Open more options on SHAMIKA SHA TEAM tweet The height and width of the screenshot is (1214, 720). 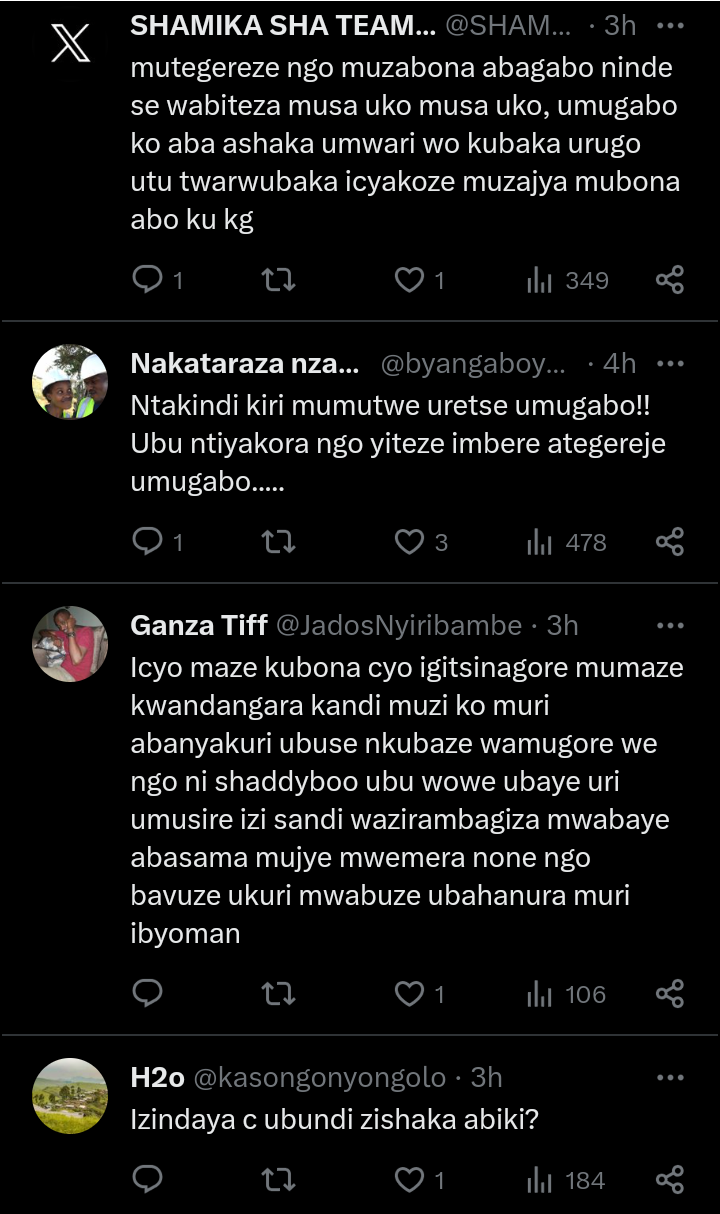[x=669, y=25]
